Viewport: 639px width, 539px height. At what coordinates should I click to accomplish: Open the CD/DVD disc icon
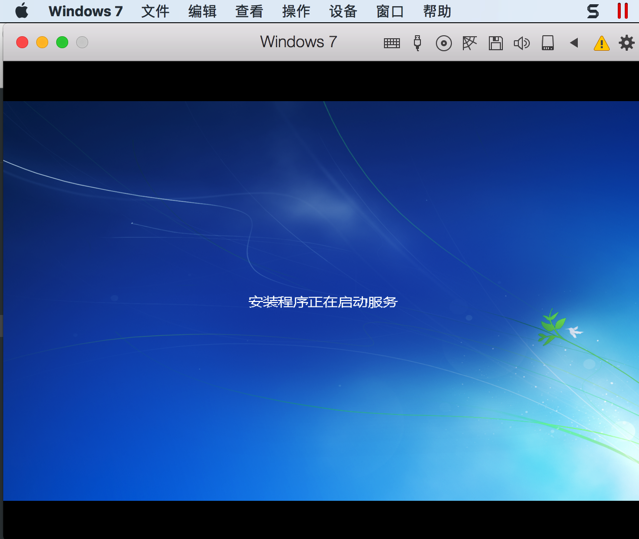pos(443,43)
